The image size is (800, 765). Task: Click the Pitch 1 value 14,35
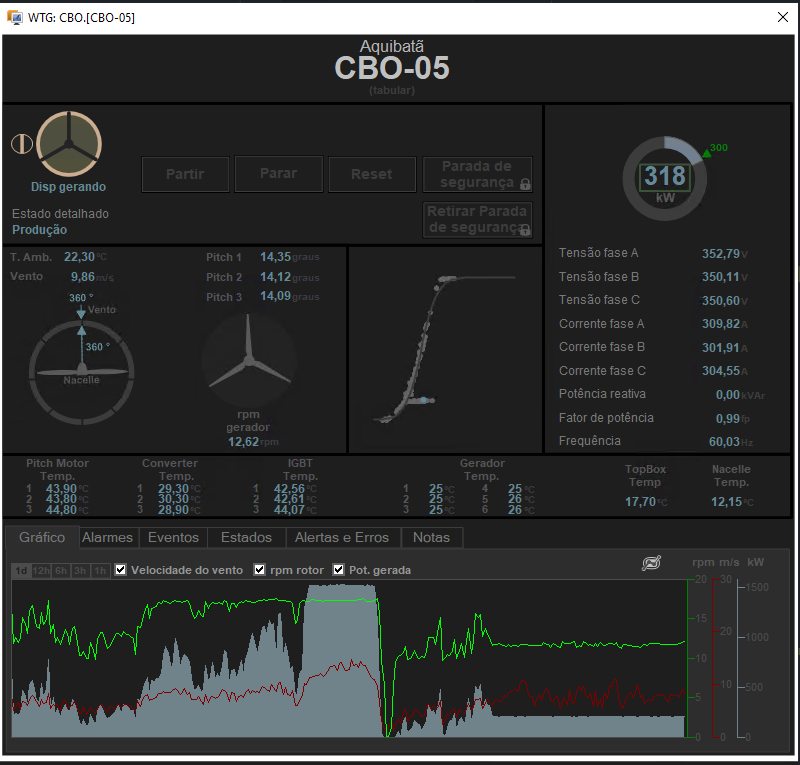(276, 257)
